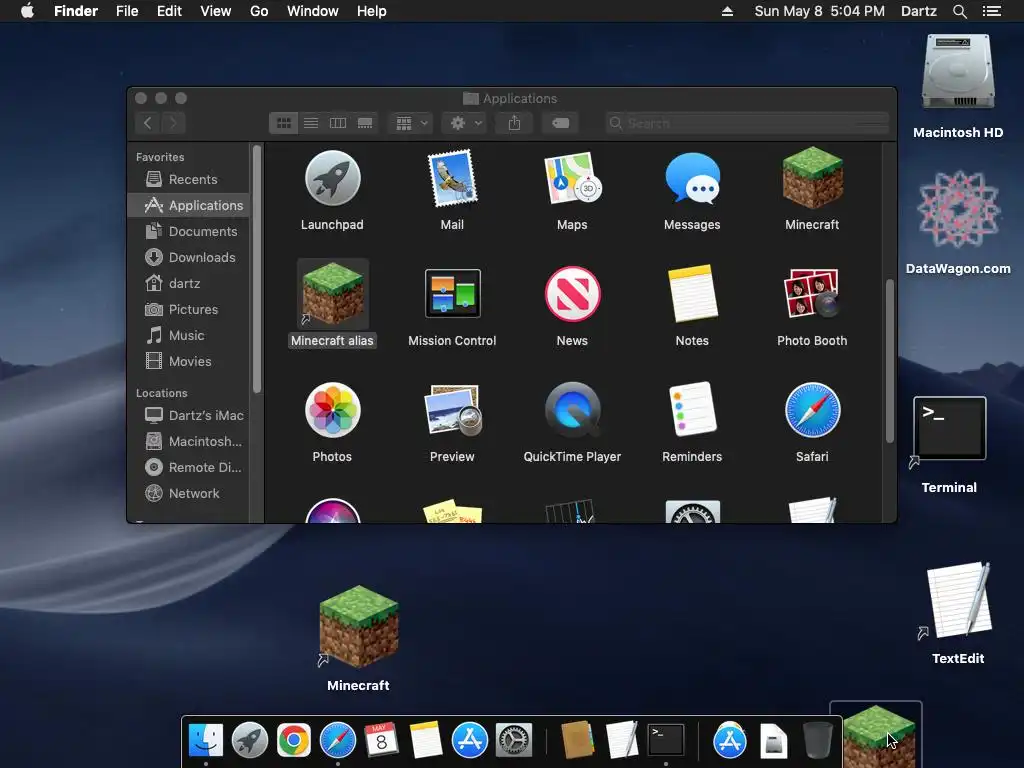The height and width of the screenshot is (768, 1024).
Task: Open the View menu
Action: (x=216, y=11)
